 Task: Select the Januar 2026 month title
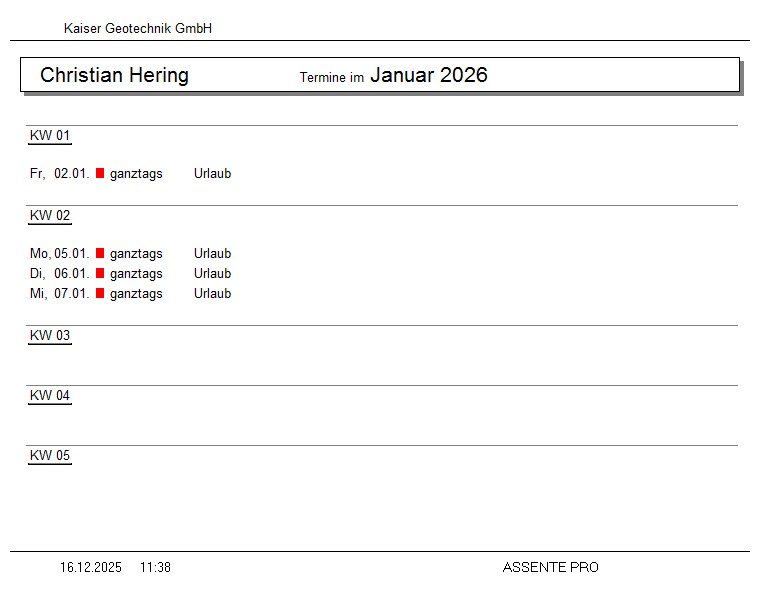click(429, 75)
